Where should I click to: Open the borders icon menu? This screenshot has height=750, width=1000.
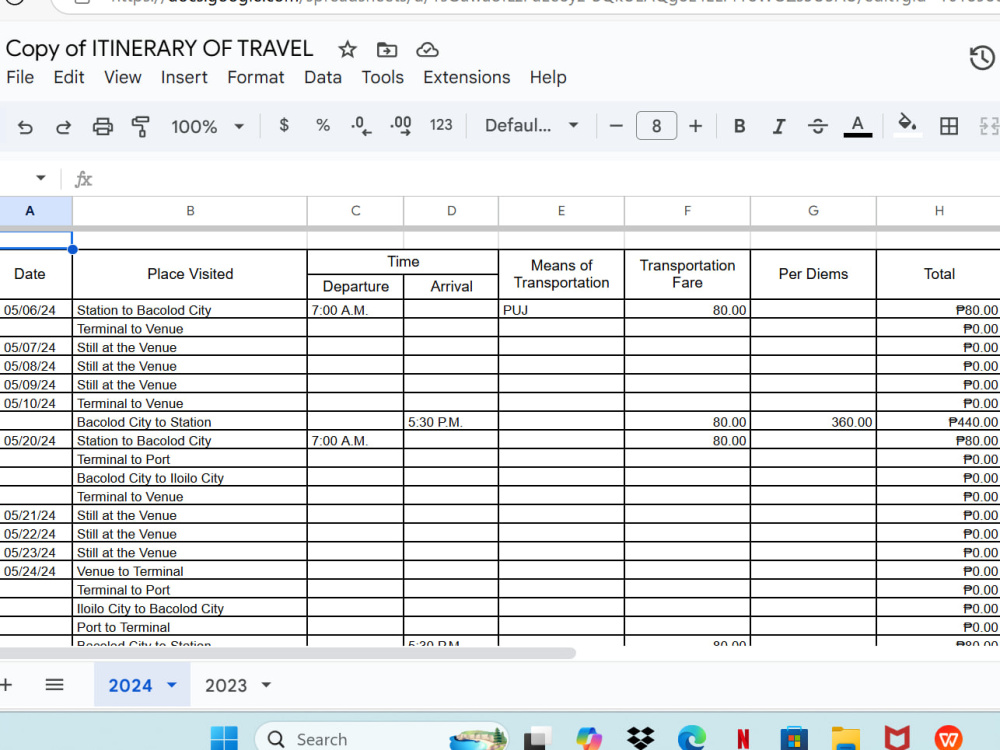pos(948,126)
